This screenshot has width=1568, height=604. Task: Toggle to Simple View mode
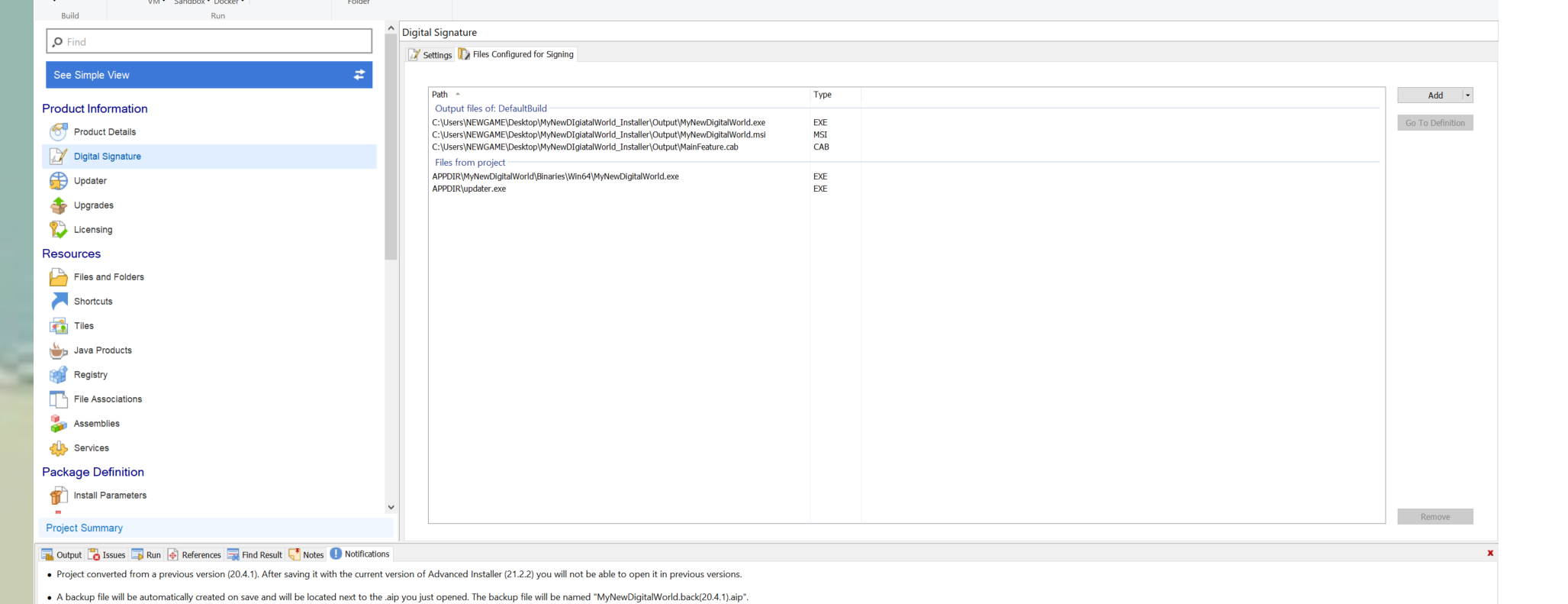pyautogui.click(x=208, y=75)
